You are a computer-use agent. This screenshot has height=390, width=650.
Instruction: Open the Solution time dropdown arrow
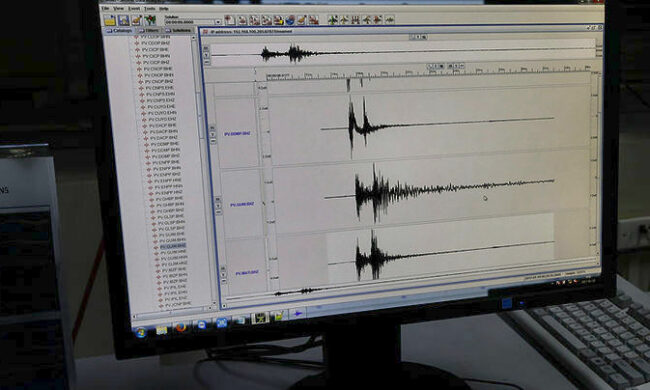pos(218,22)
